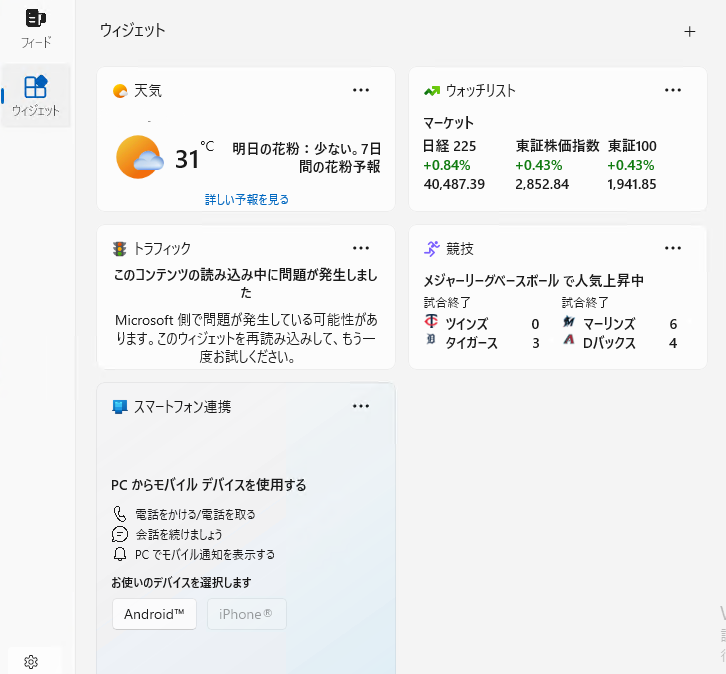Viewport: 726px width, 674px height.
Task: Open more options for 天気 widget
Action: tap(361, 90)
